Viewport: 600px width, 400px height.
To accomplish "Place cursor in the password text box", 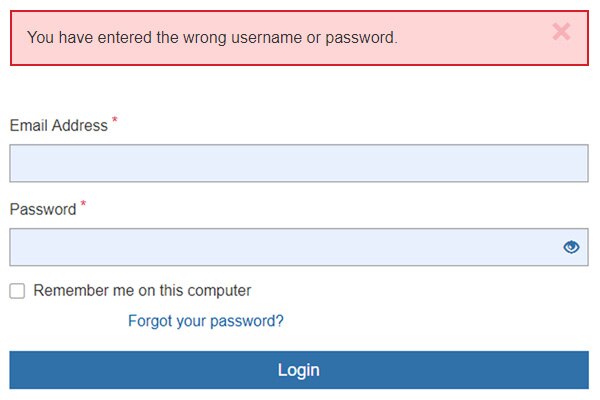I will (285, 247).
